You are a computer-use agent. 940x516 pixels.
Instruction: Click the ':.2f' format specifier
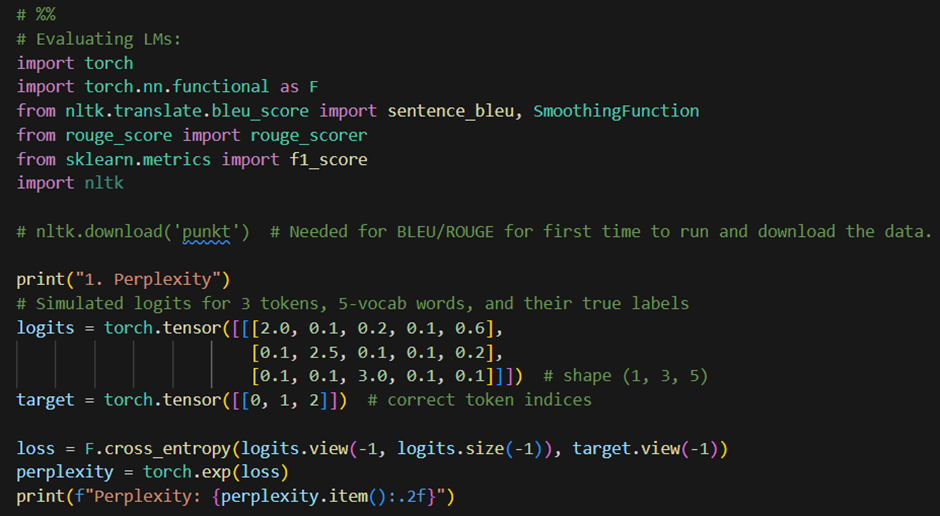(406, 496)
